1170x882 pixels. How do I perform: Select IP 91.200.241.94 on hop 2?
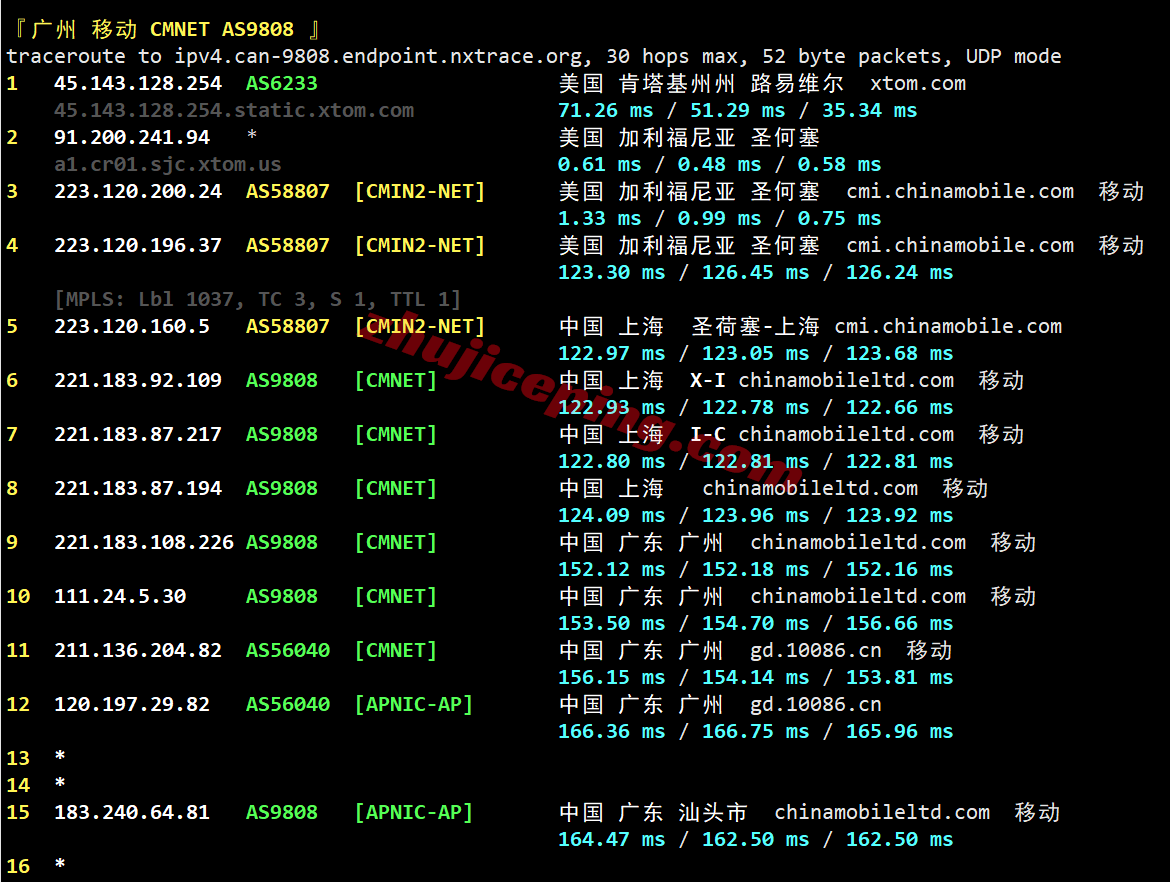tap(132, 137)
